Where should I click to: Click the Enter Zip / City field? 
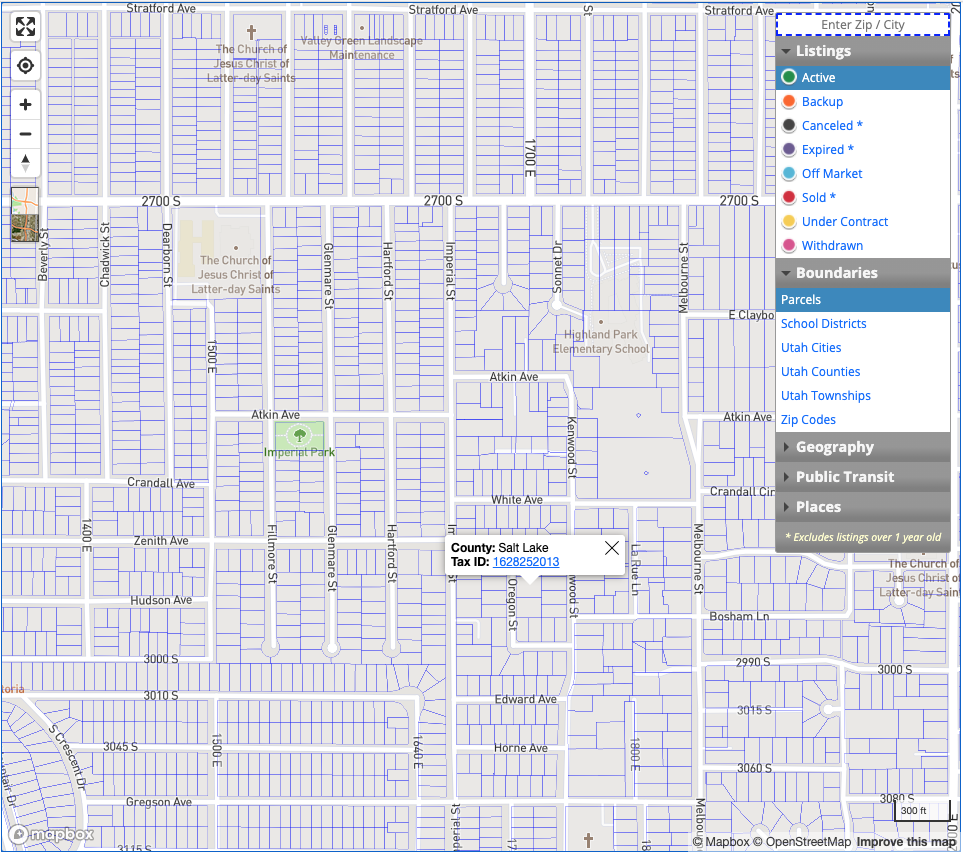[863, 25]
